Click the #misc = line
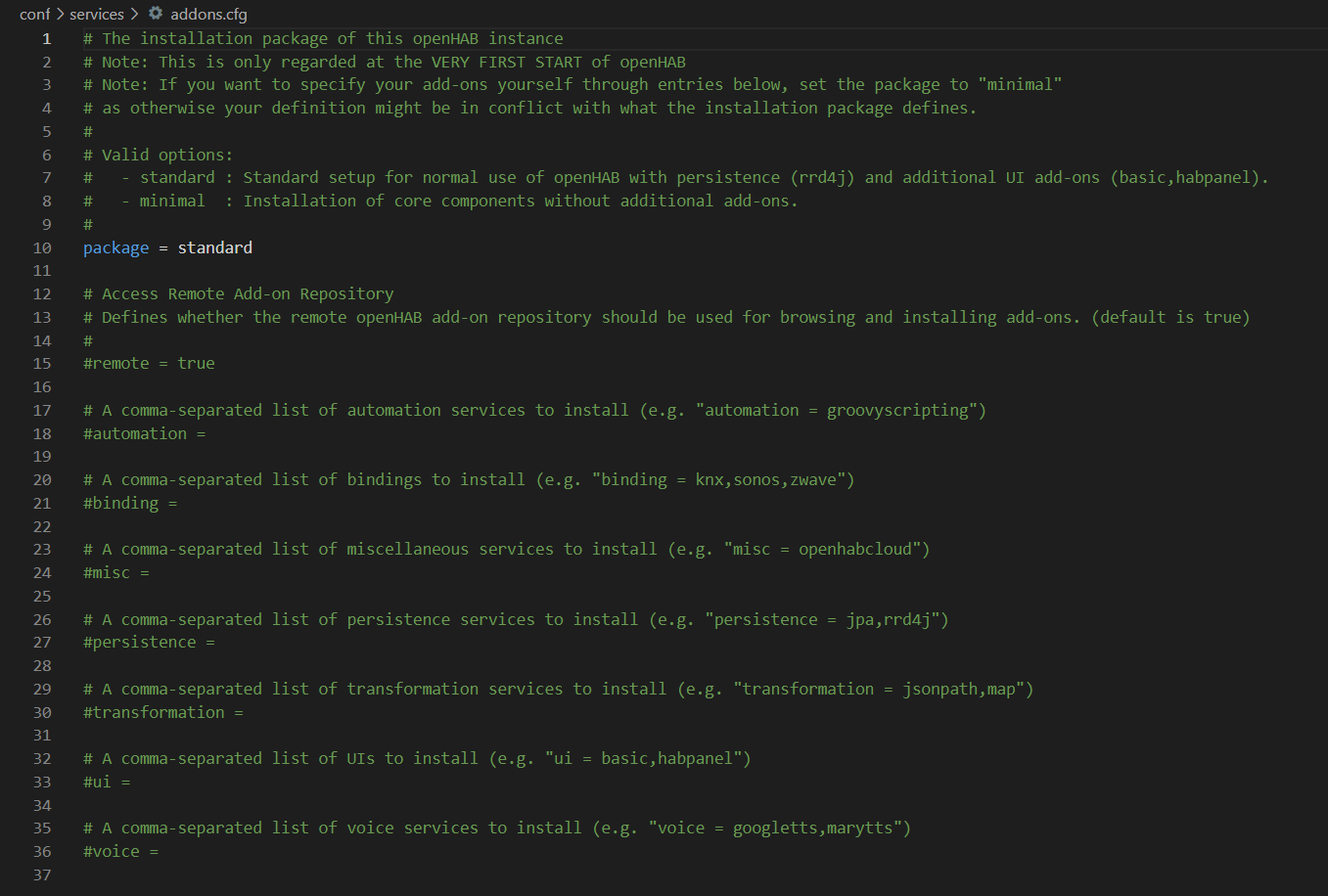Viewport: 1328px width, 896px height. click(x=116, y=572)
